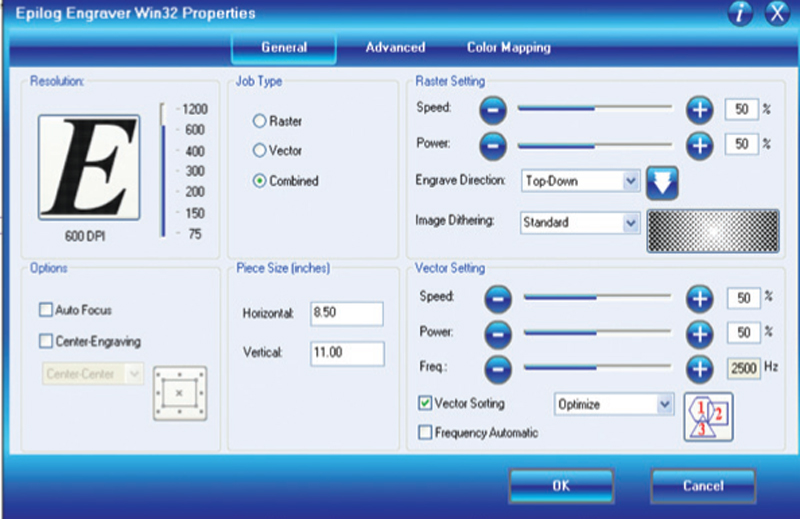Click the Raster Speed slider track
Viewport: 800px width, 519px height.
coord(595,108)
